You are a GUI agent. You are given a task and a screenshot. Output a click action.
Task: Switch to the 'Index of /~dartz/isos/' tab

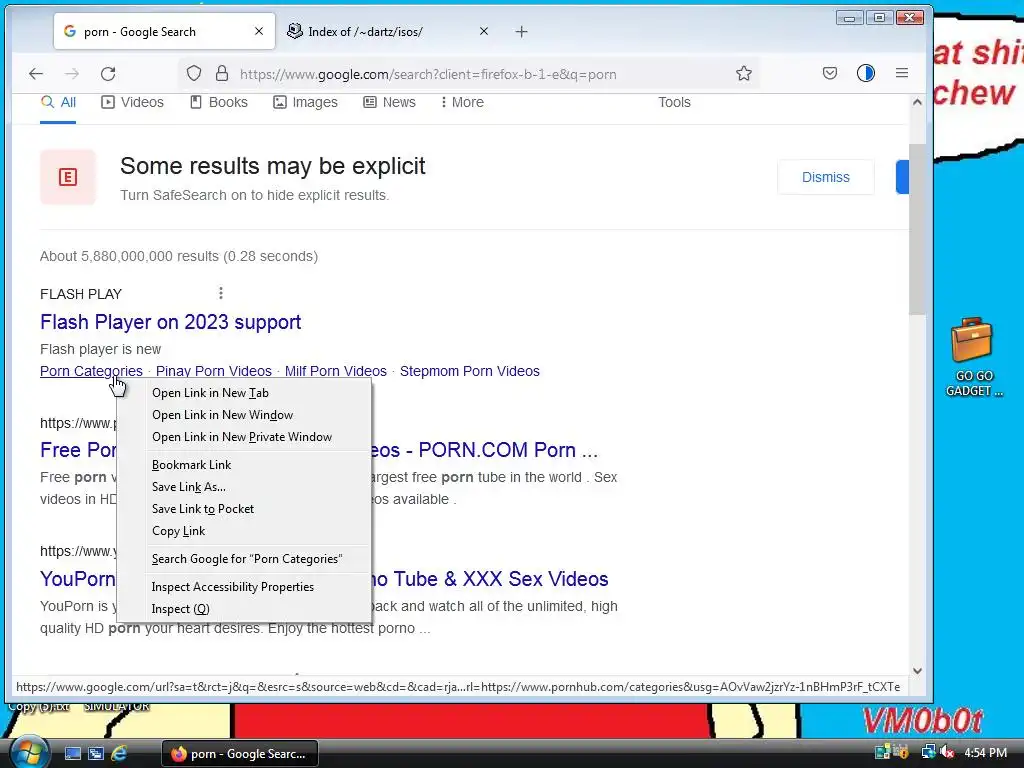point(388,31)
